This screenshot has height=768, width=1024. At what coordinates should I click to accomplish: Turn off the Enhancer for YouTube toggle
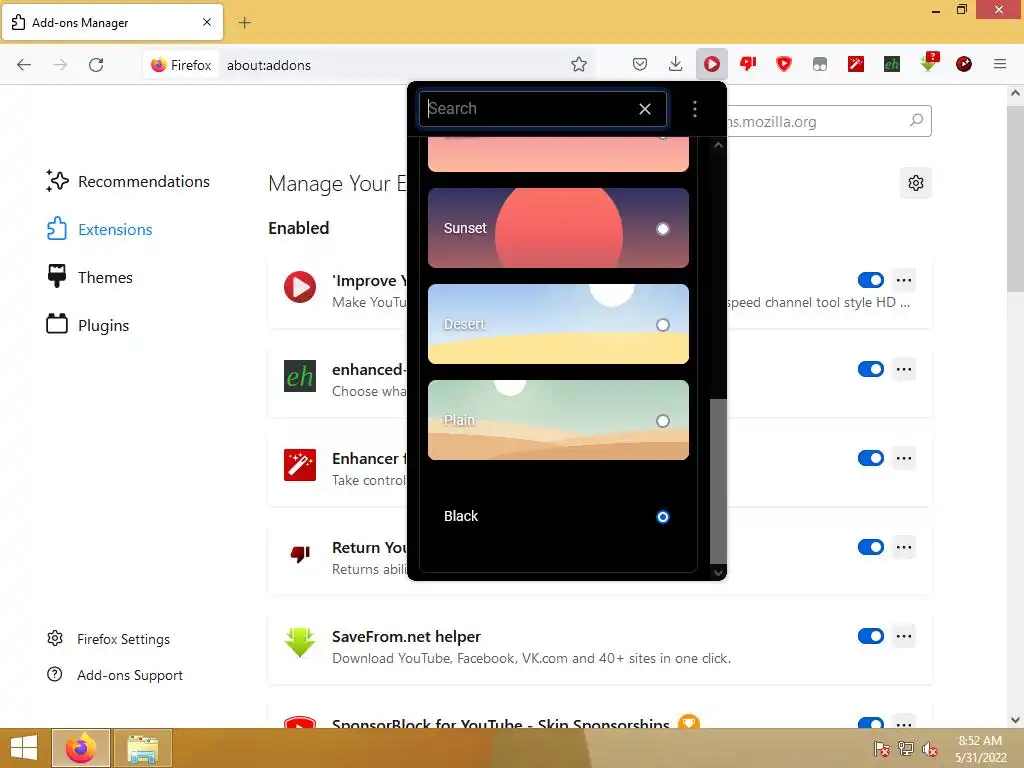(x=871, y=458)
